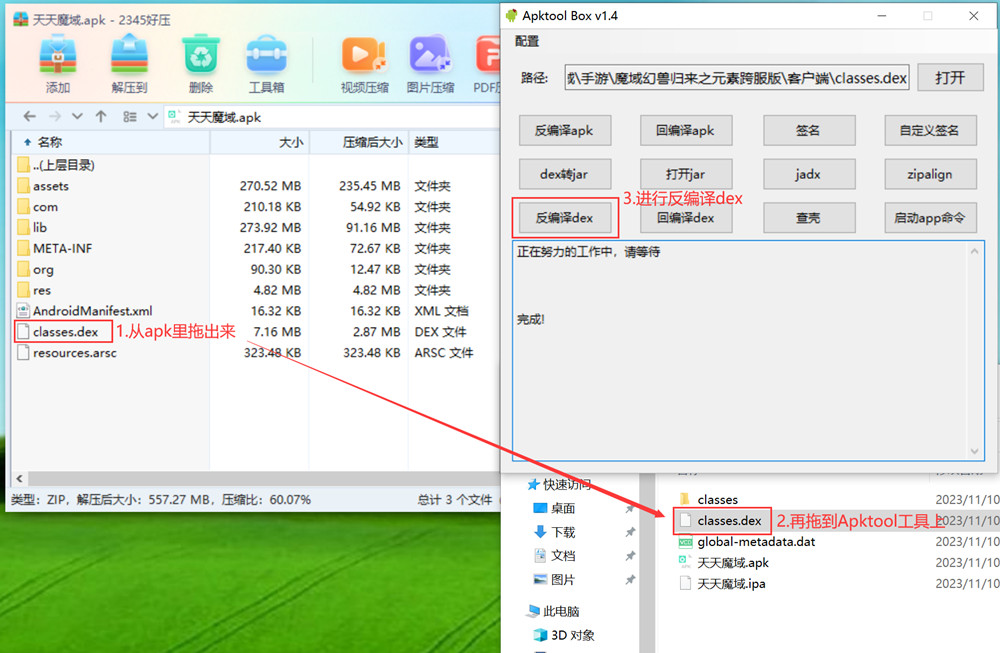This screenshot has width=1000, height=653.
Task: Click the 自定义签名 button
Action: click(930, 131)
